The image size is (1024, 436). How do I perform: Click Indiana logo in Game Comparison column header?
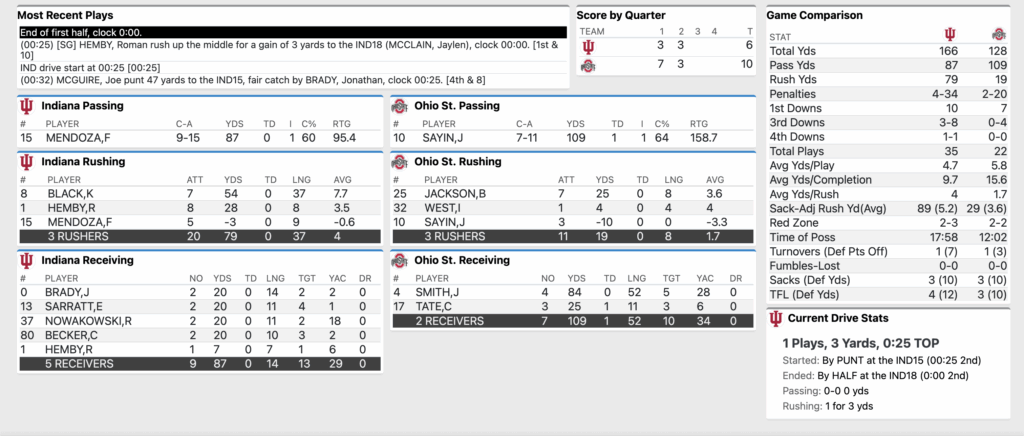[x=948, y=36]
